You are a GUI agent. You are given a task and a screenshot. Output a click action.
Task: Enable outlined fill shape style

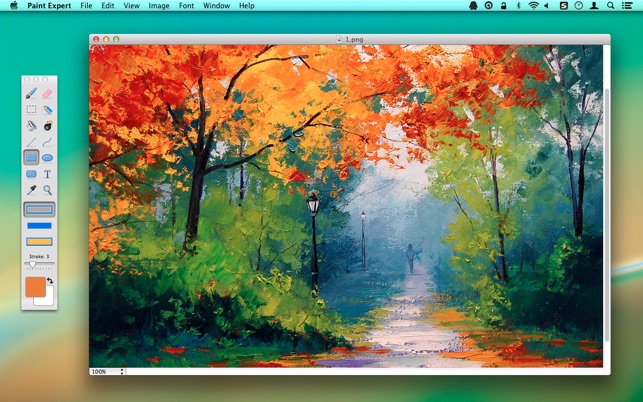pyautogui.click(x=39, y=242)
